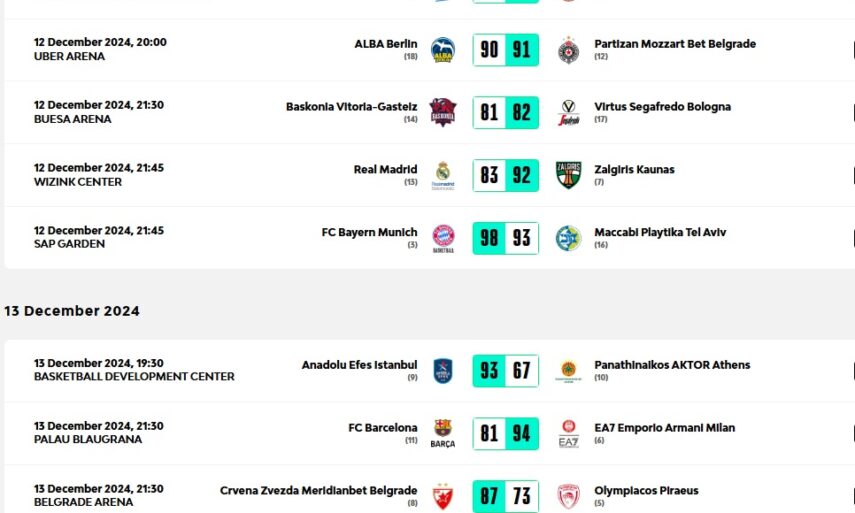Click the FC Barcelona crest
This screenshot has width=855, height=513.
pos(442,433)
